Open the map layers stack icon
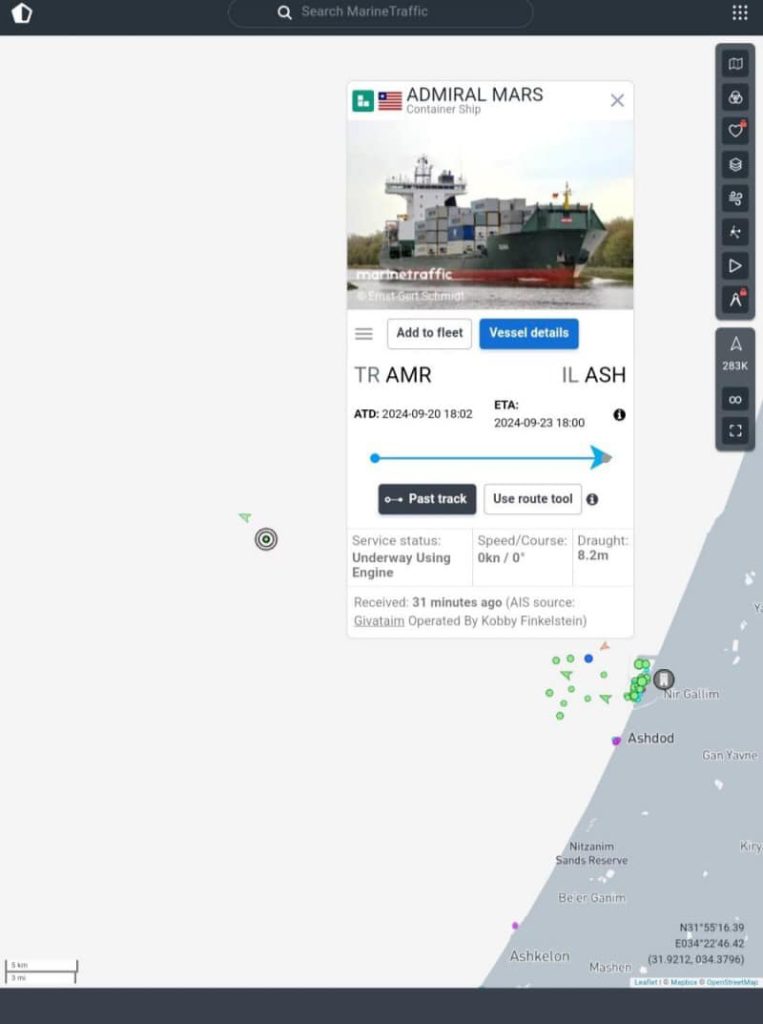The height and width of the screenshot is (1024, 763). pyautogui.click(x=735, y=165)
